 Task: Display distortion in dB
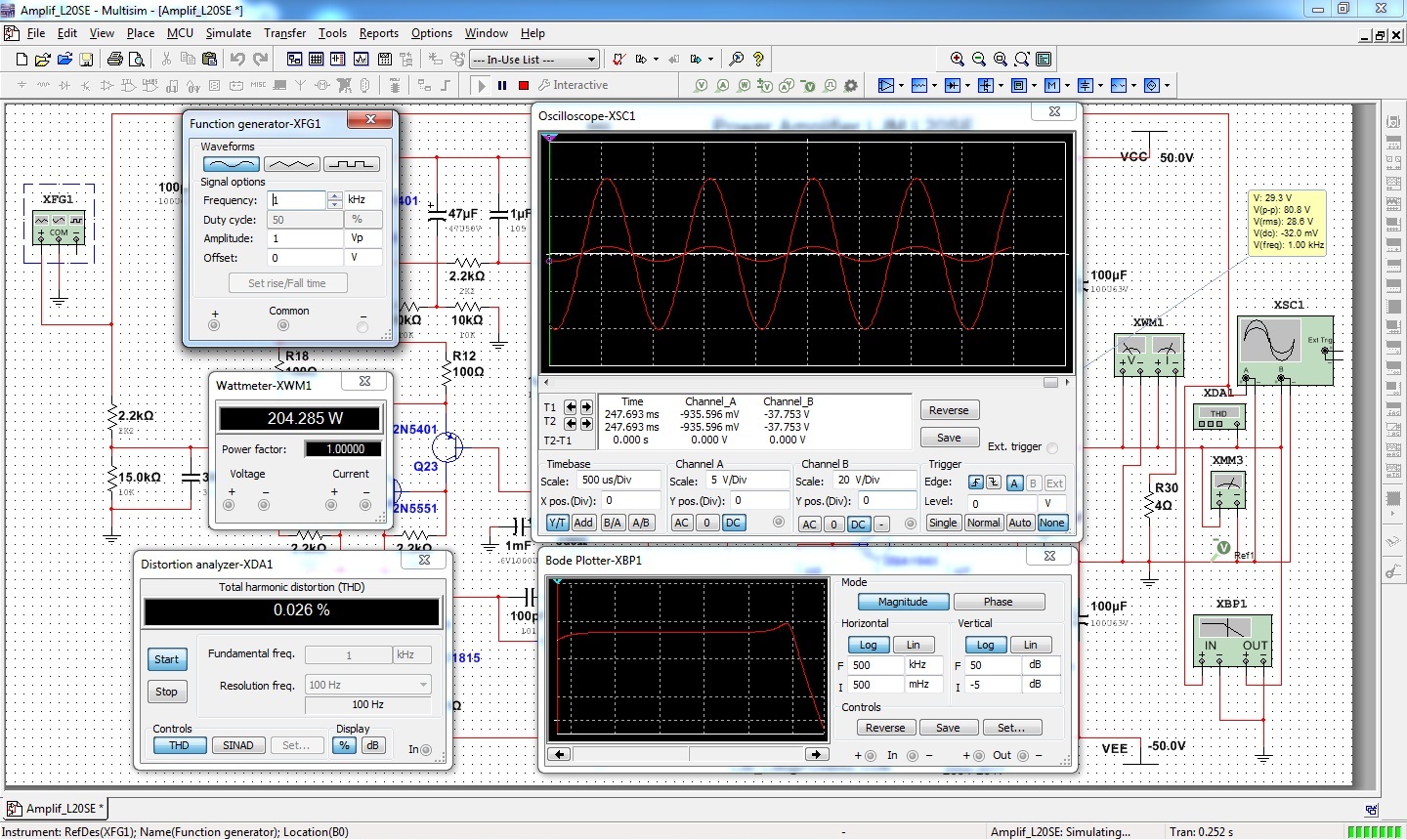(x=371, y=745)
